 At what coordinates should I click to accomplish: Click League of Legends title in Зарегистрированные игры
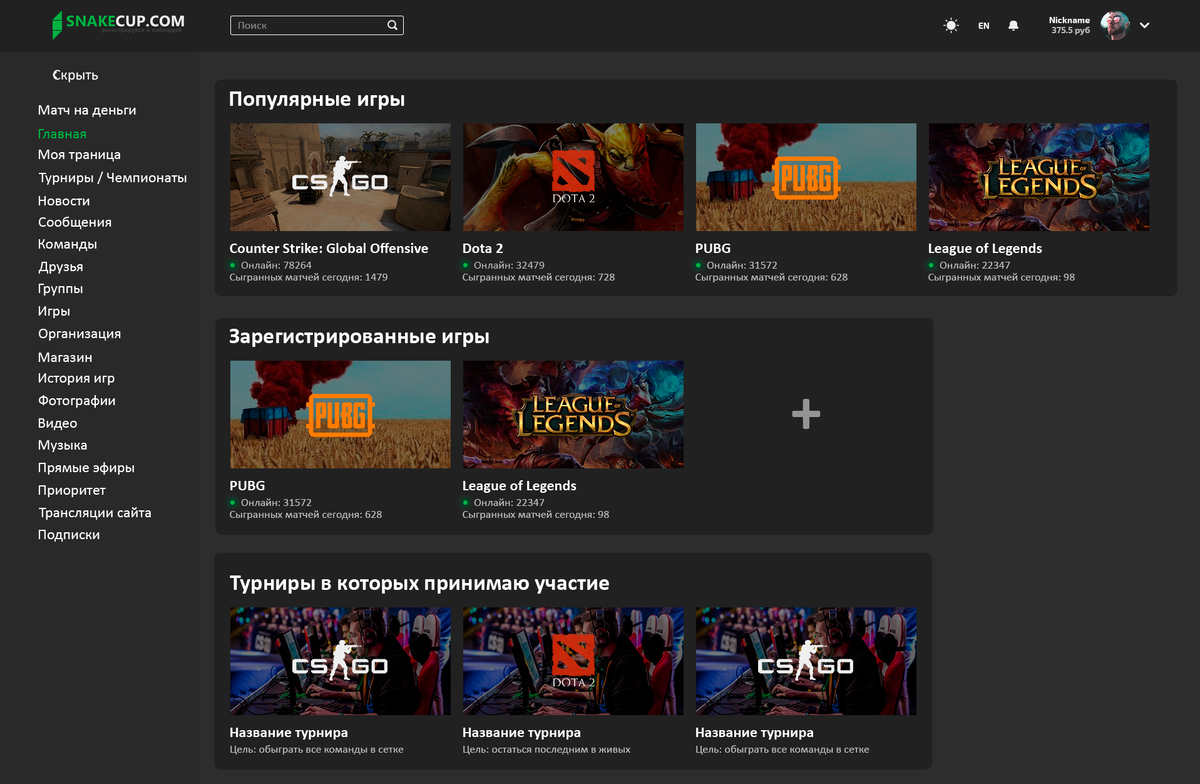[519, 485]
